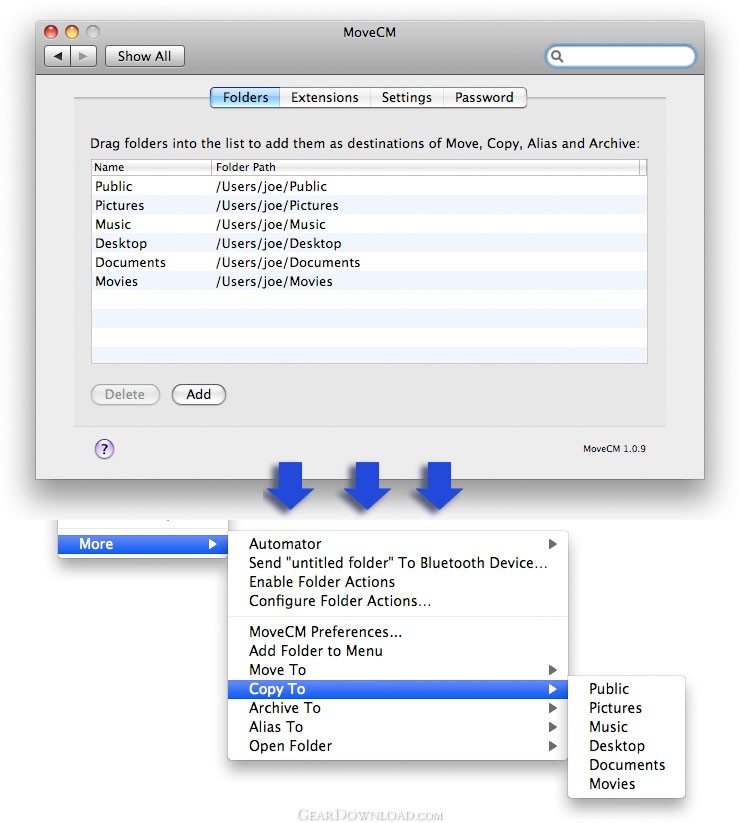
Task: Click the highlighted Copy To item
Action: click(398, 689)
